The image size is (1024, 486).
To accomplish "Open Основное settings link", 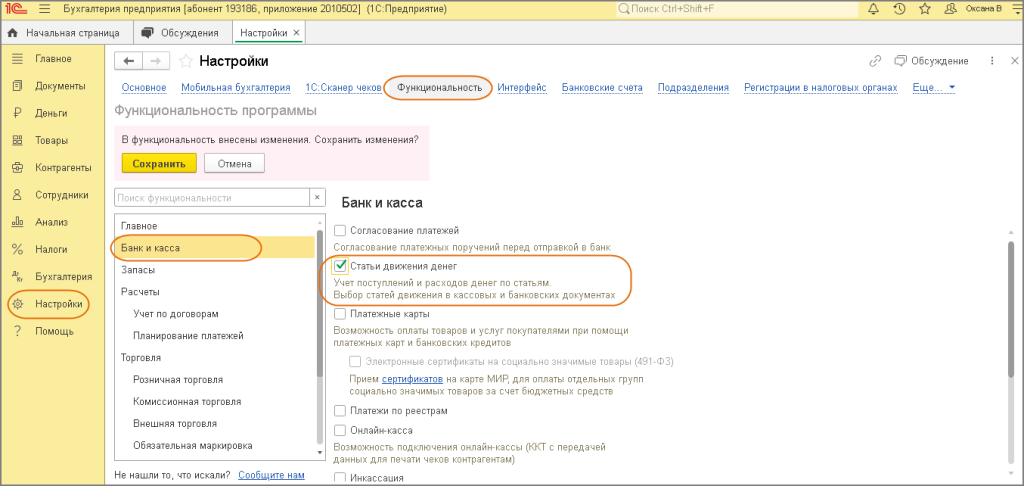I will tap(144, 88).
